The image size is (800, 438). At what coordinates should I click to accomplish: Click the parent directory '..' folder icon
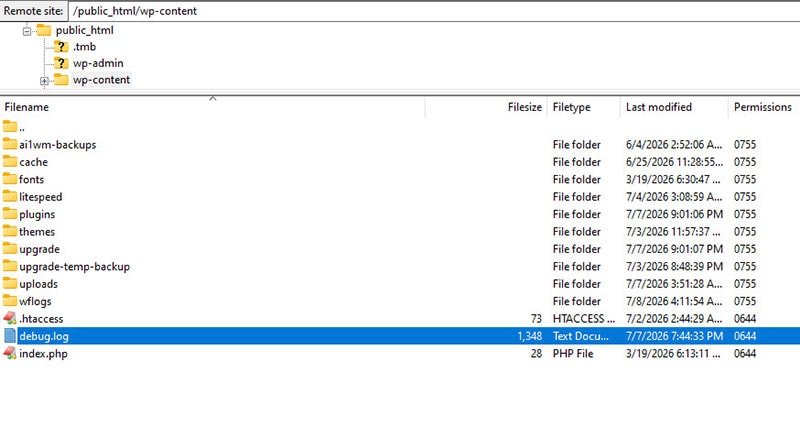[x=10, y=126]
